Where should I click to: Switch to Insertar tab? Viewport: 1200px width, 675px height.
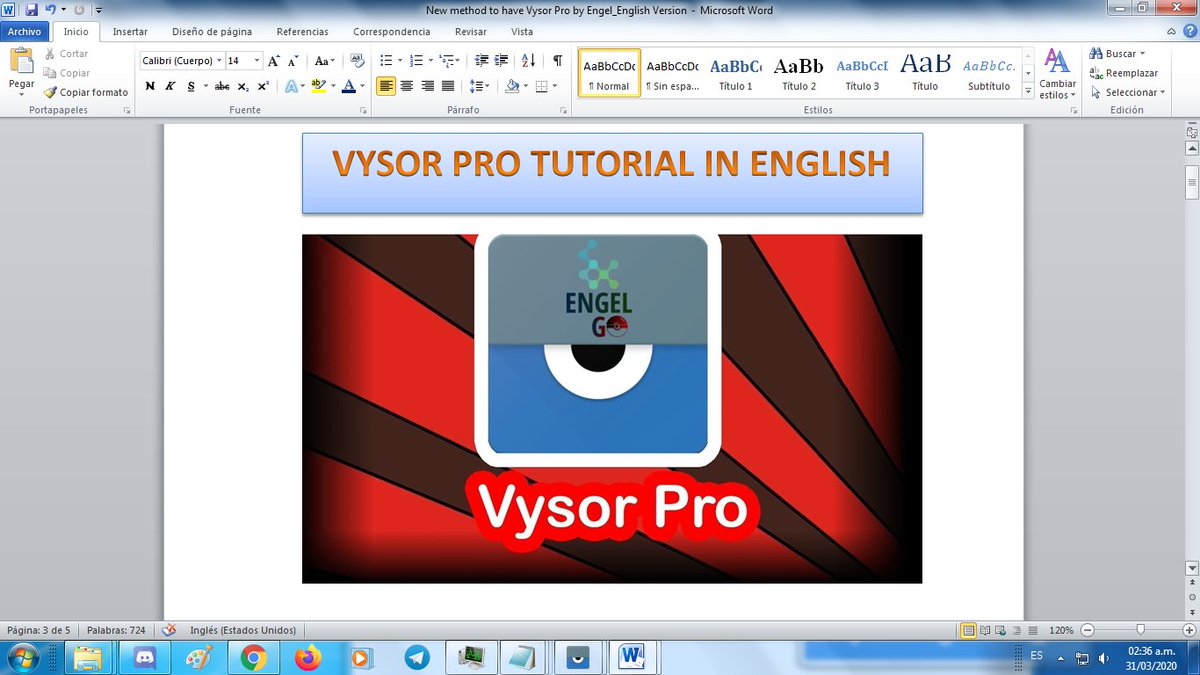[130, 32]
